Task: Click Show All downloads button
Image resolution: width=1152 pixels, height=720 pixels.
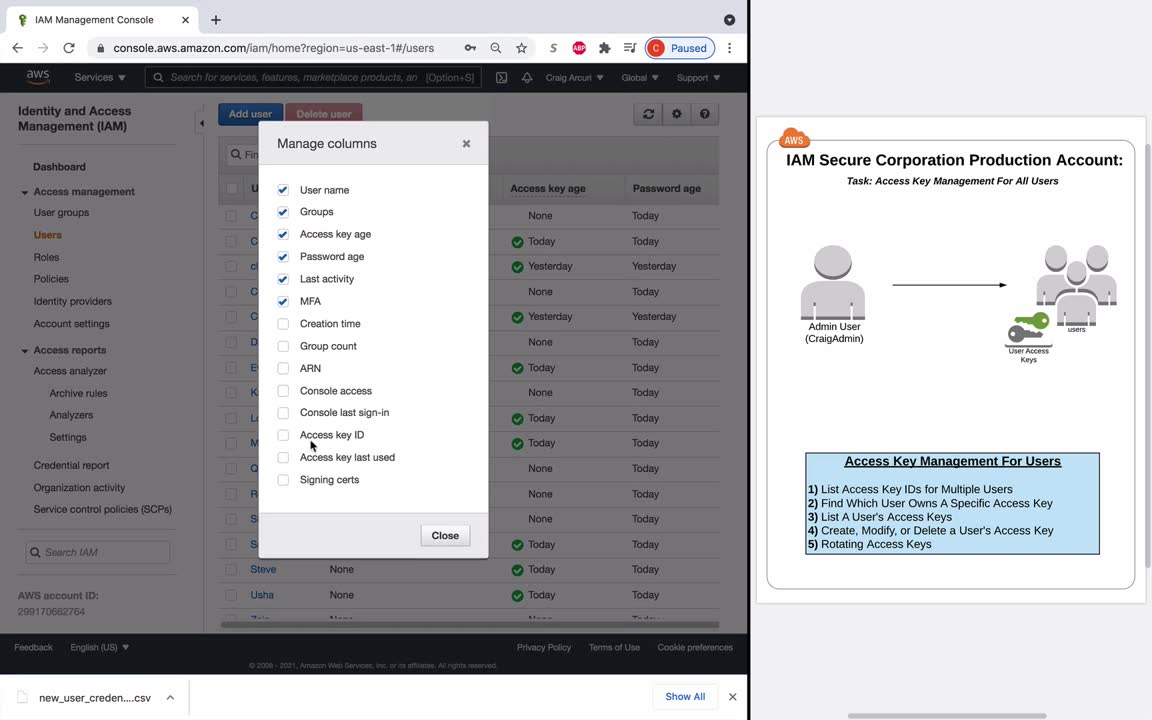Action: point(685,696)
